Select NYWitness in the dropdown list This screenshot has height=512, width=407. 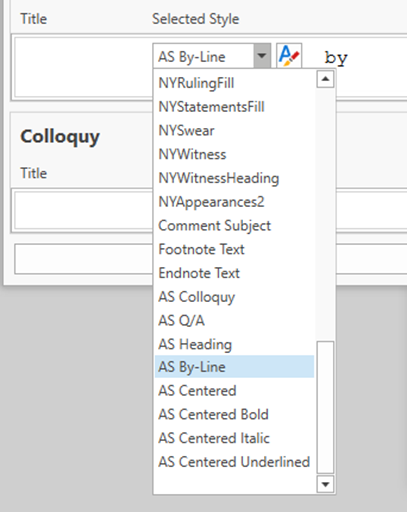coord(235,154)
